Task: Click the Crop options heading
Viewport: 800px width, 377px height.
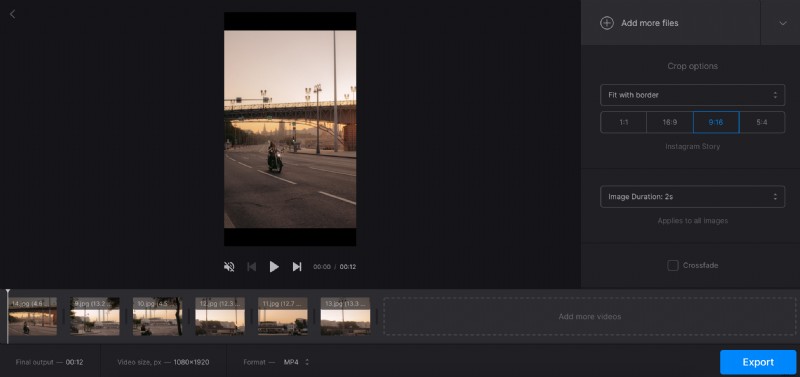Action: coord(692,66)
